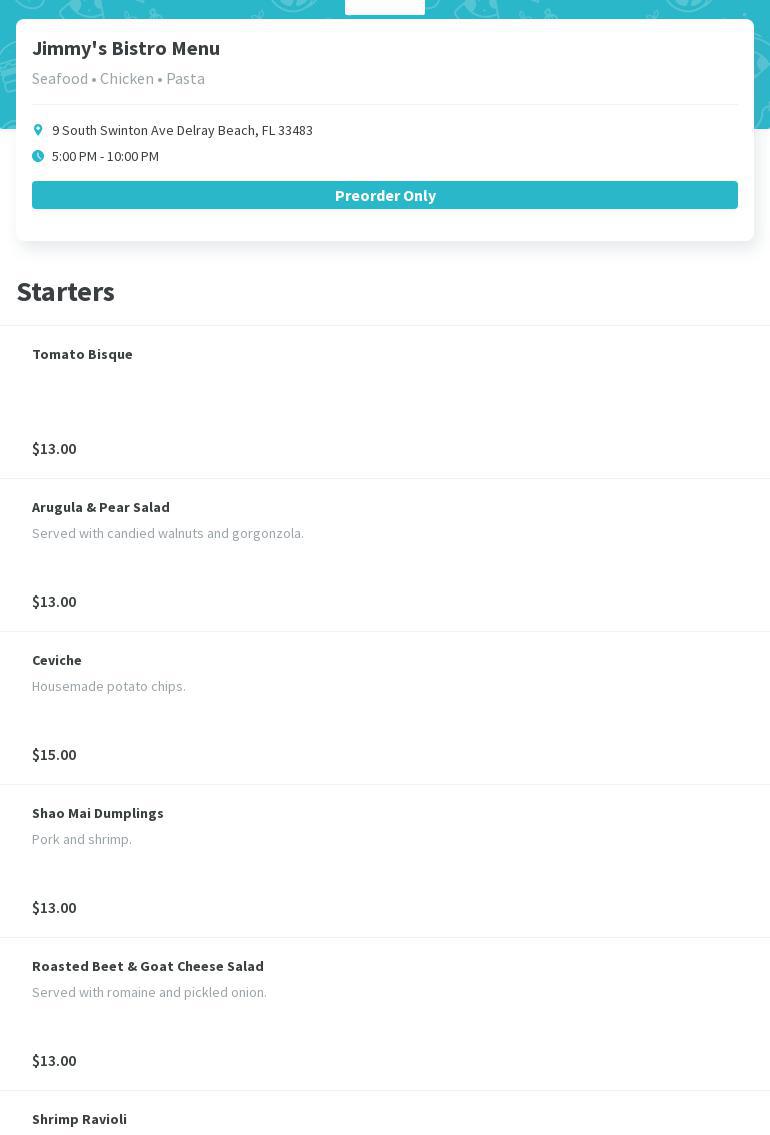
Task: Click the clock hours icon
Action: pyautogui.click(x=38, y=156)
